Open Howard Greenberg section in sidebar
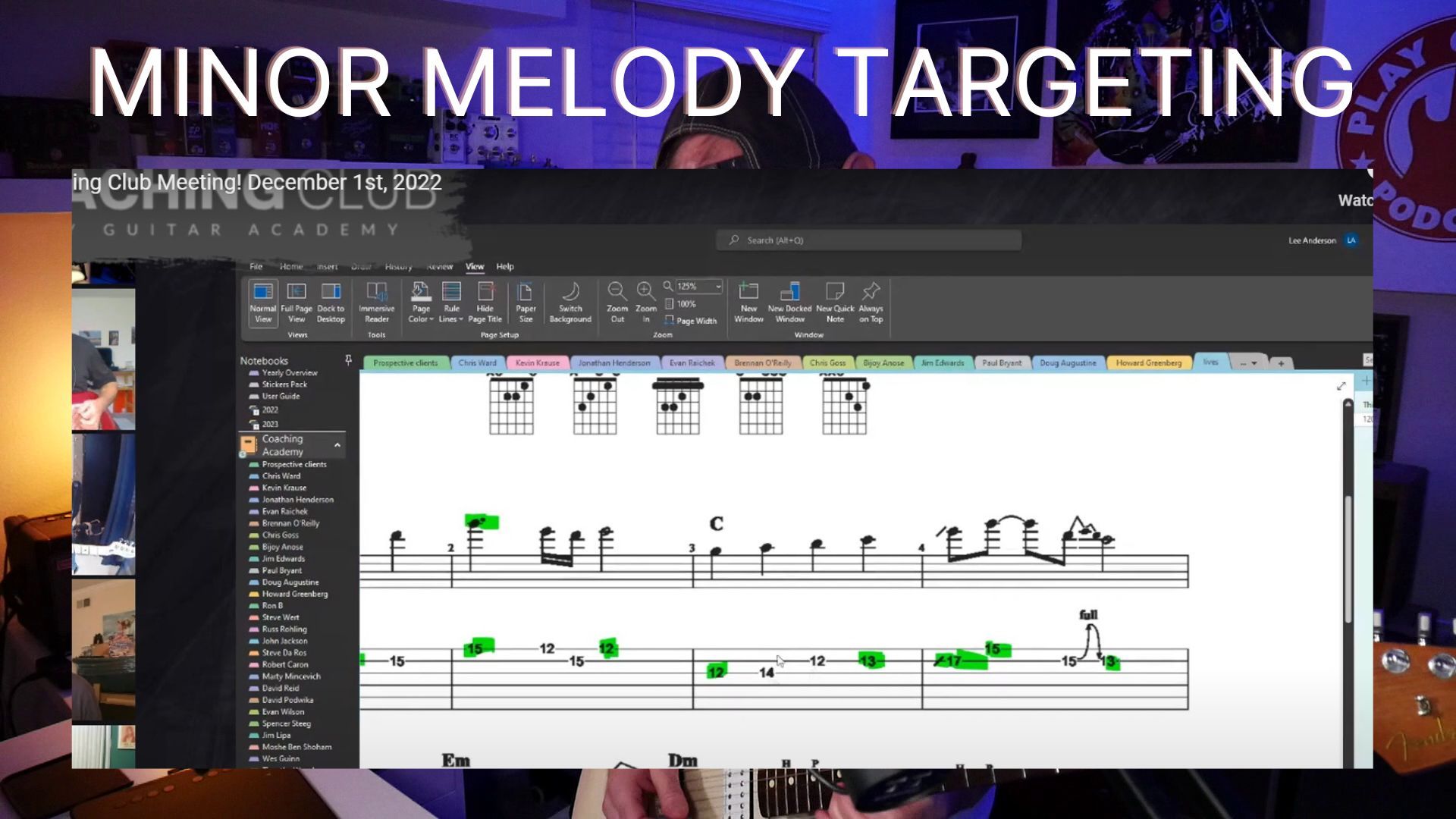 [x=294, y=595]
